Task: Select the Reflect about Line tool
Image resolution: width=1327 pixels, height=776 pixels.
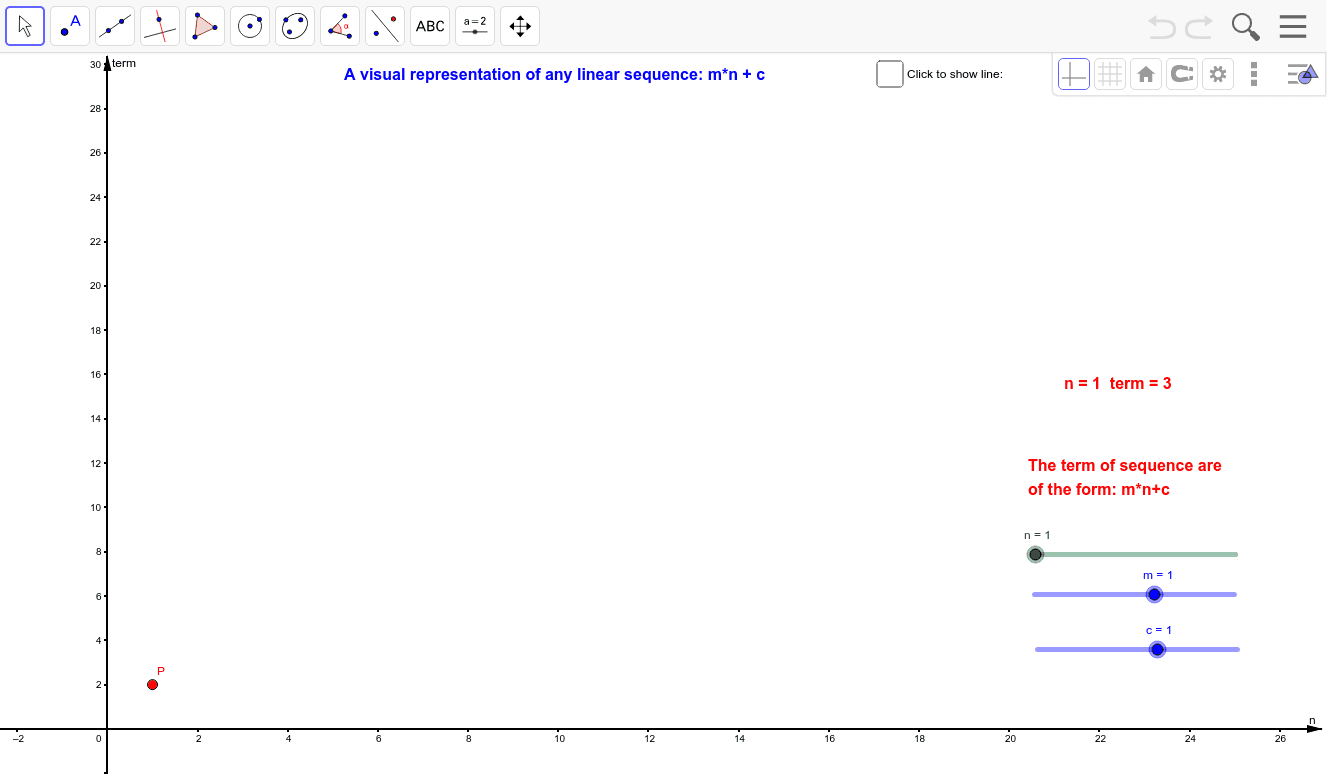Action: pyautogui.click(x=385, y=26)
